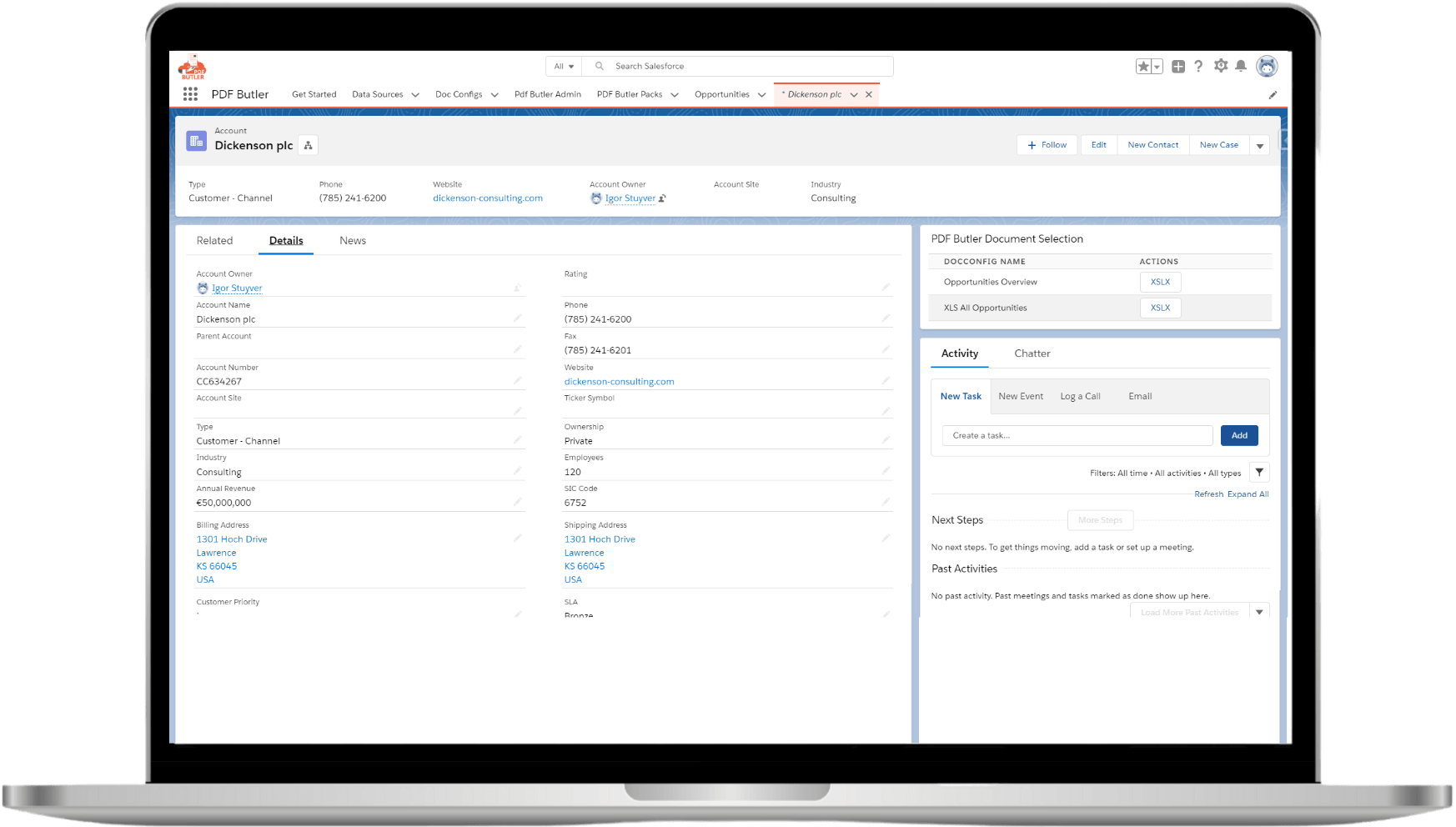Open the Global Actions plus icon
1456x827 pixels.
click(x=1178, y=67)
